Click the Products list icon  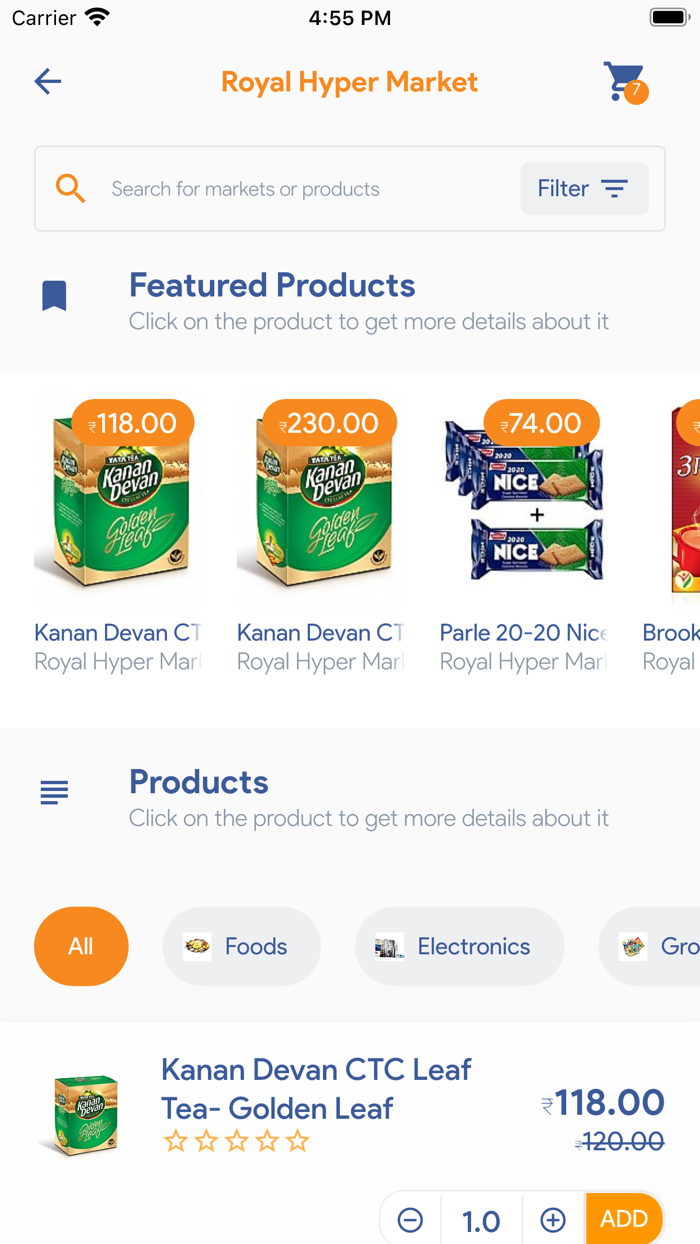coord(54,792)
